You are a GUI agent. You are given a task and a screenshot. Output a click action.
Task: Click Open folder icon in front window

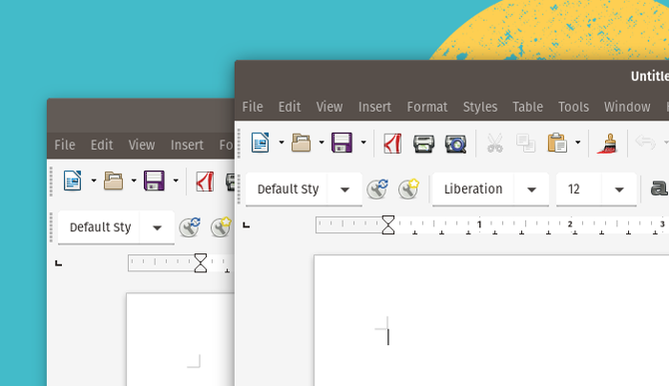click(x=301, y=142)
